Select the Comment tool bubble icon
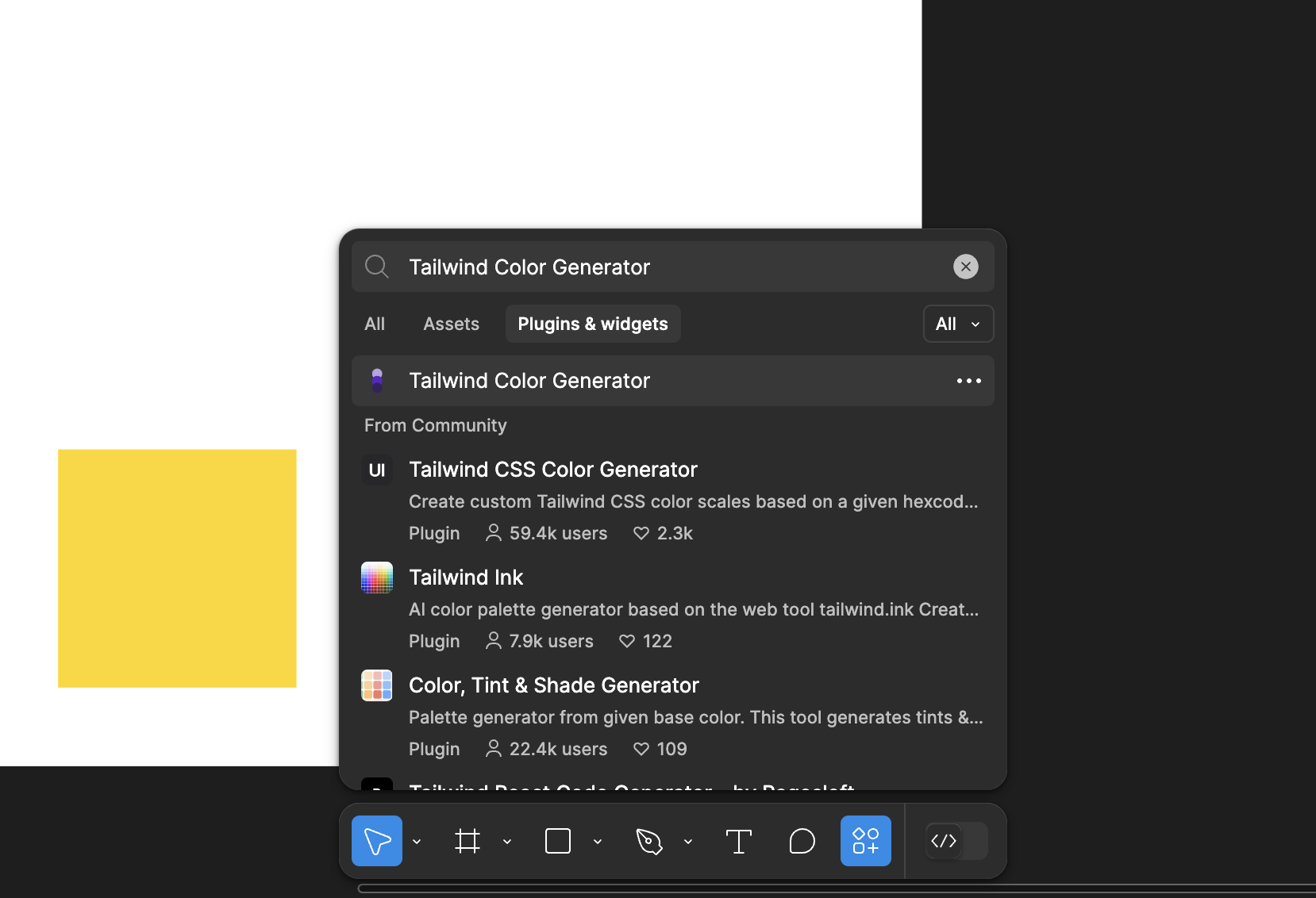The width and height of the screenshot is (1316, 898). [802, 841]
